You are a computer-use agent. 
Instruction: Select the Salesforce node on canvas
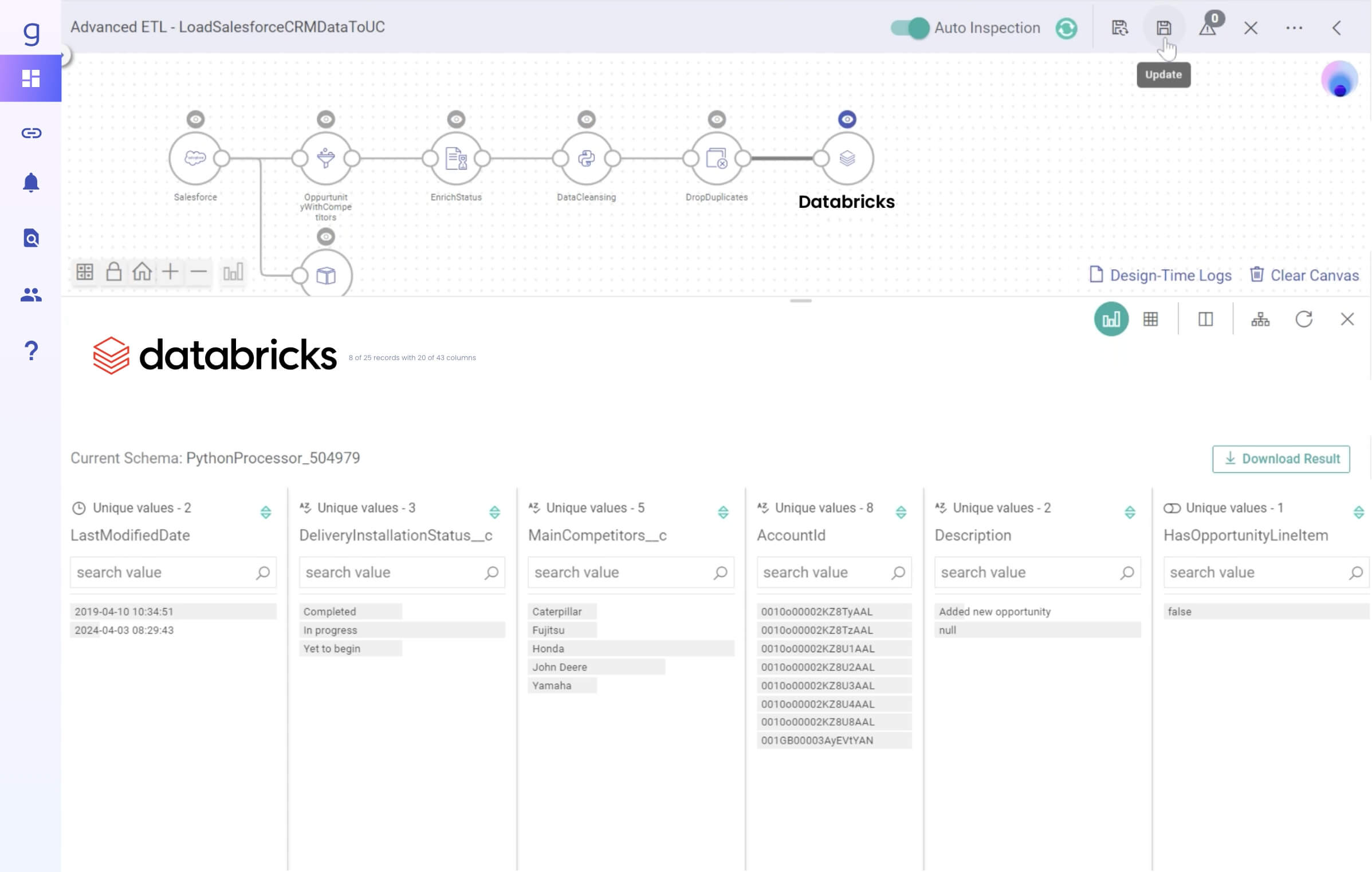[x=195, y=158]
